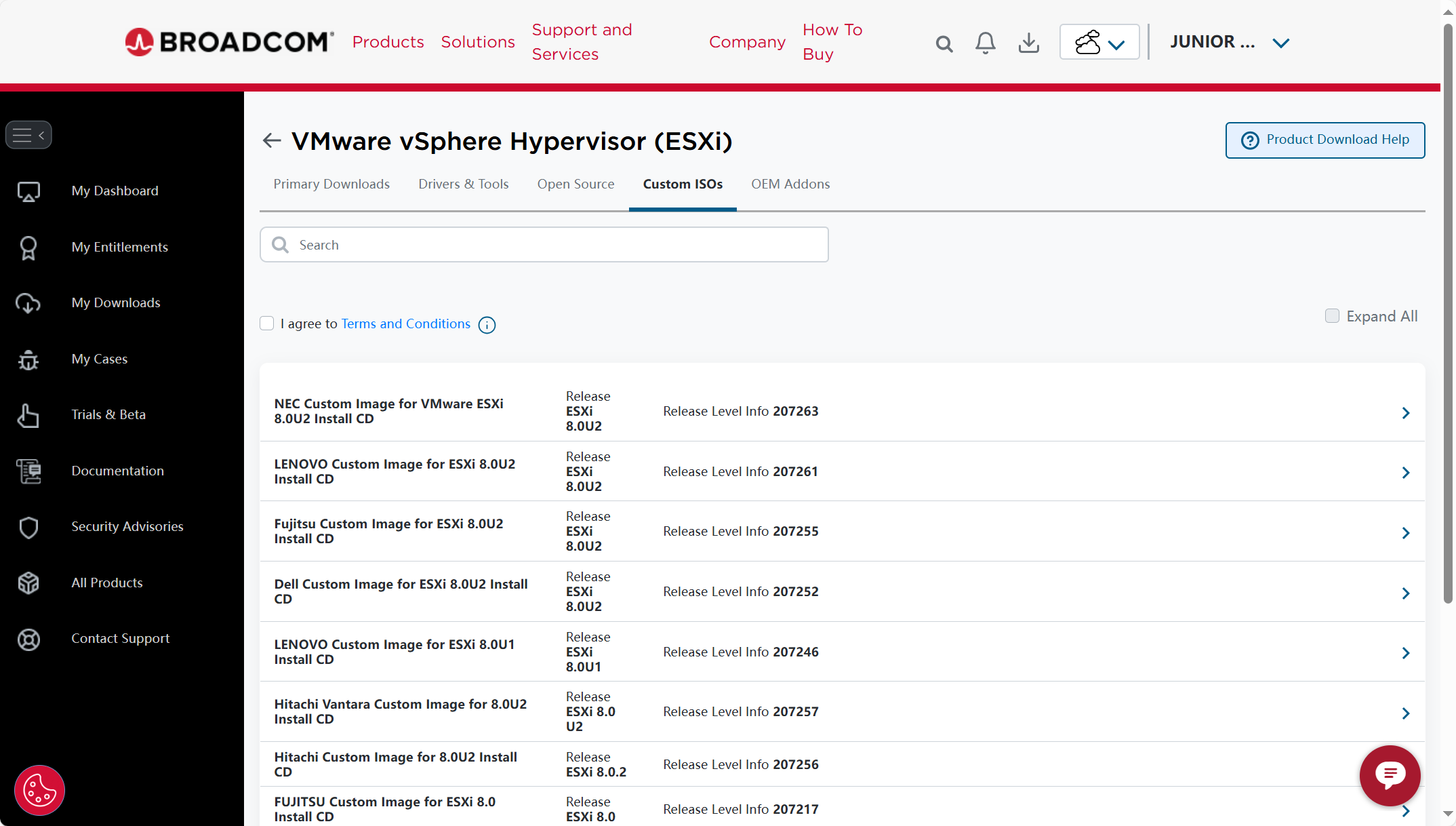Click the search input field
The image size is (1456, 826).
coord(544,245)
